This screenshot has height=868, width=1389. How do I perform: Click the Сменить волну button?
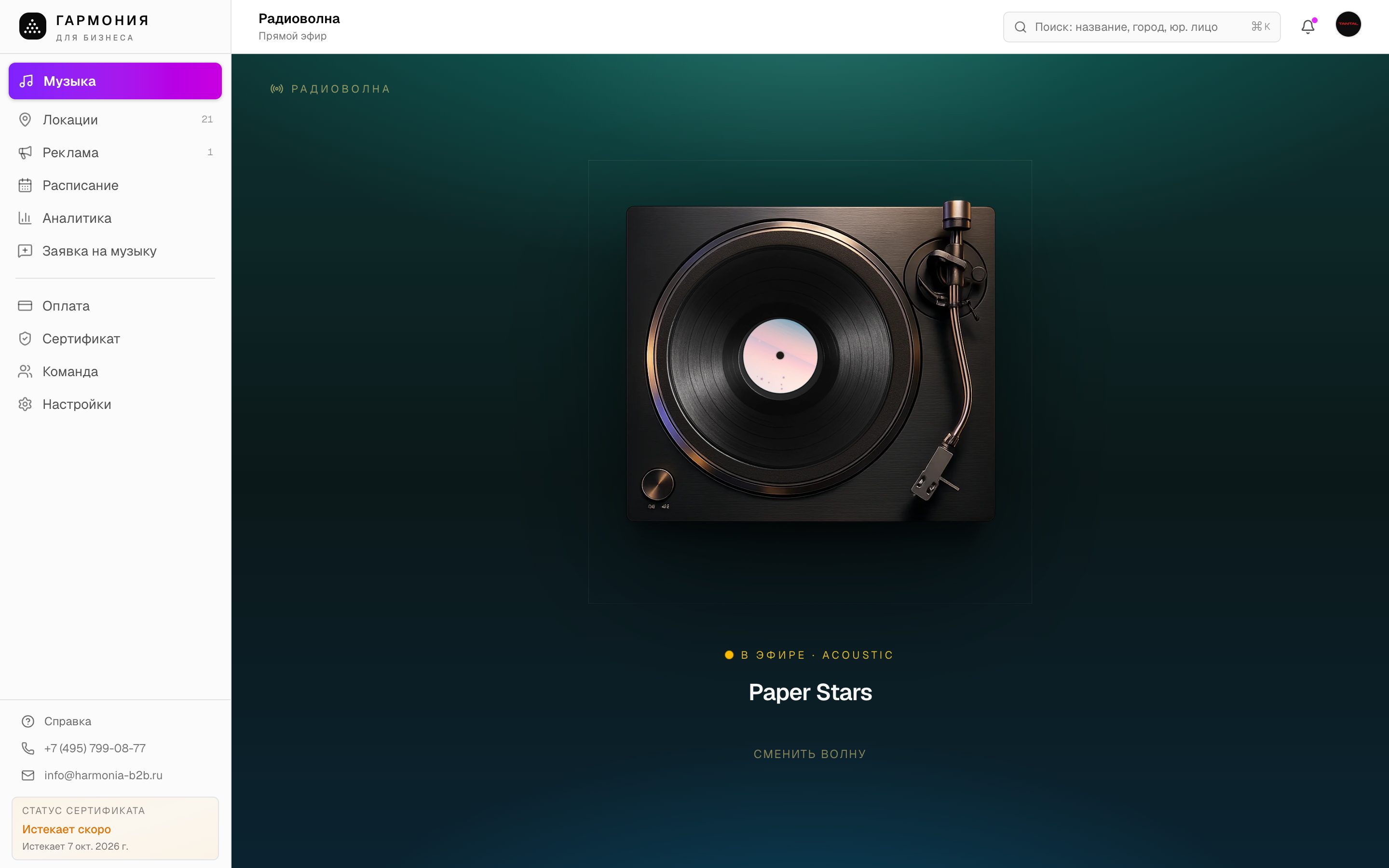coord(810,754)
